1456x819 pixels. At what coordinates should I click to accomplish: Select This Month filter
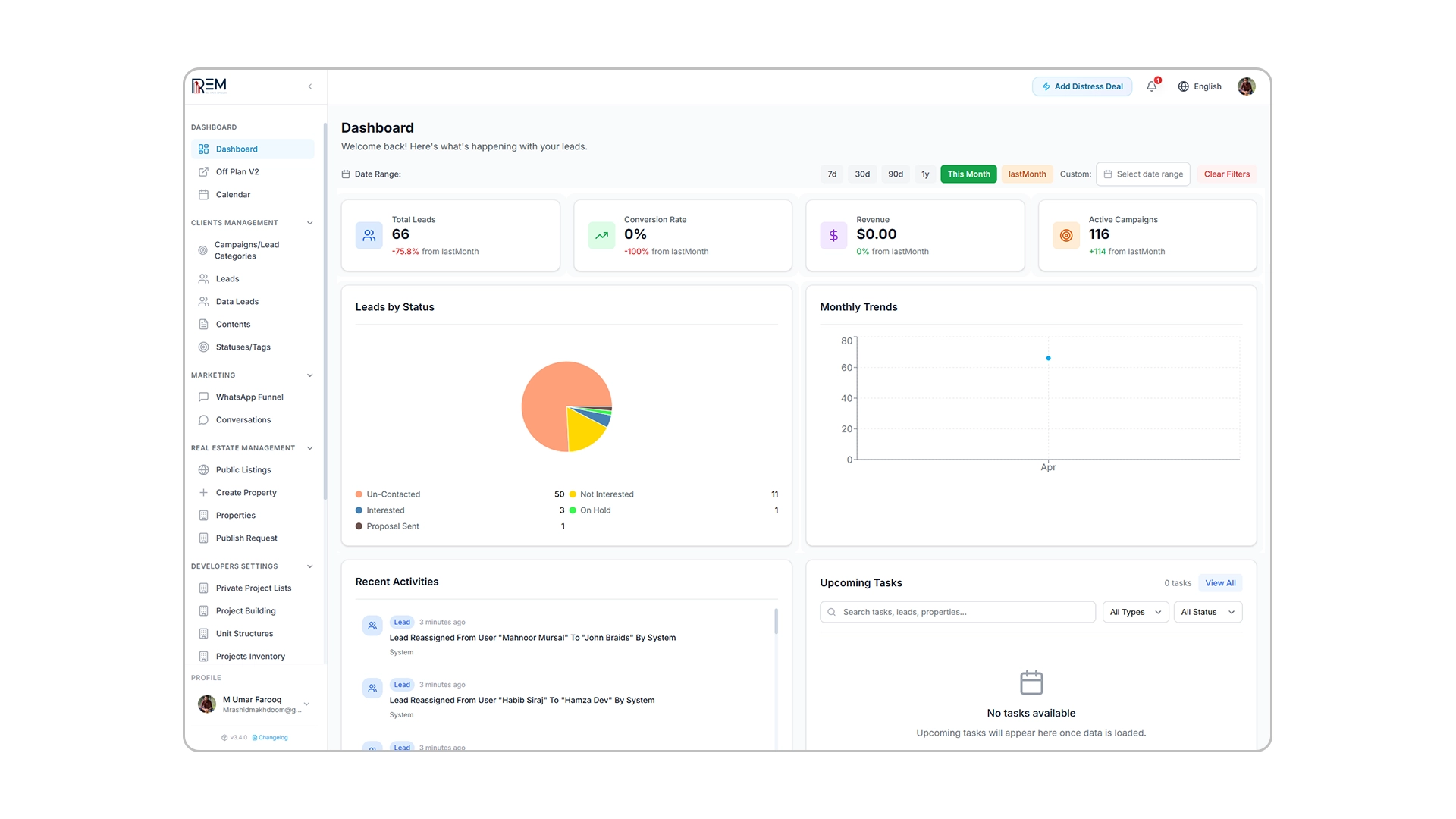tap(968, 174)
